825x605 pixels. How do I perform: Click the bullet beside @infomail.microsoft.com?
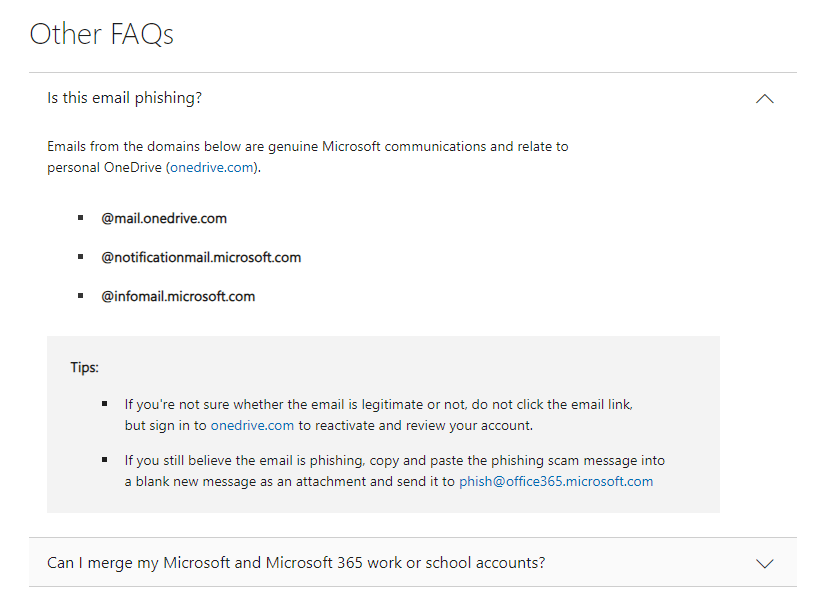point(81,296)
